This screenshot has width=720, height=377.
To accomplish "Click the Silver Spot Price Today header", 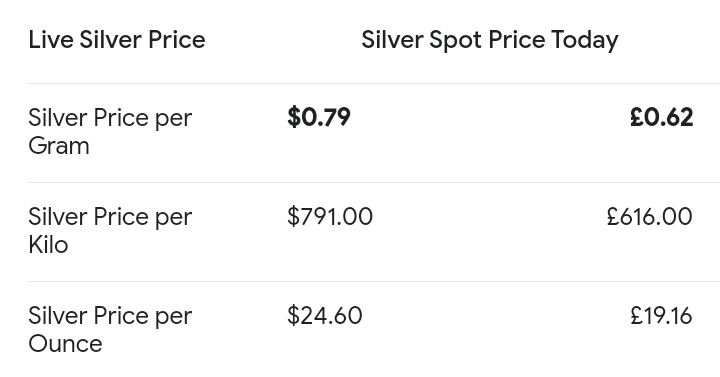I will [x=489, y=40].
